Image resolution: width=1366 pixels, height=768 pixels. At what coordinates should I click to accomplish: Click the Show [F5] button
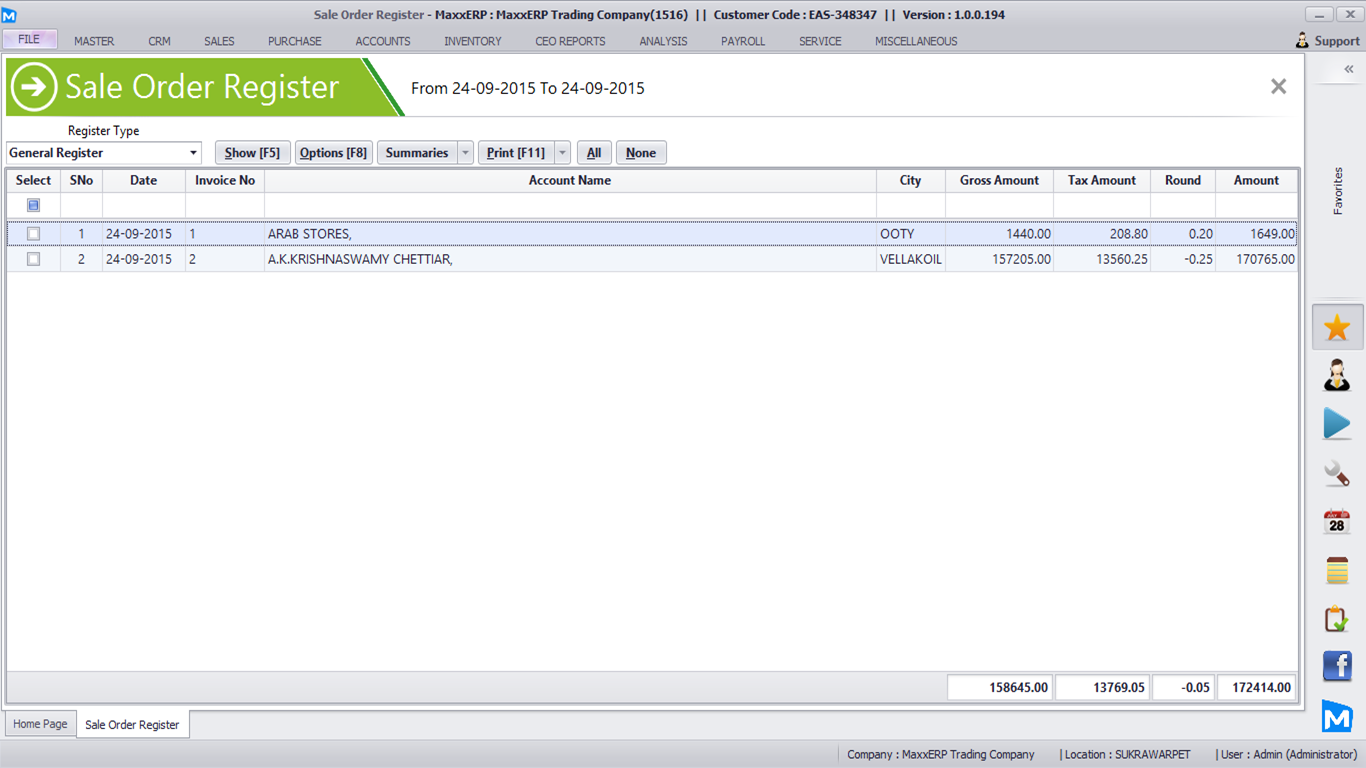click(x=252, y=153)
